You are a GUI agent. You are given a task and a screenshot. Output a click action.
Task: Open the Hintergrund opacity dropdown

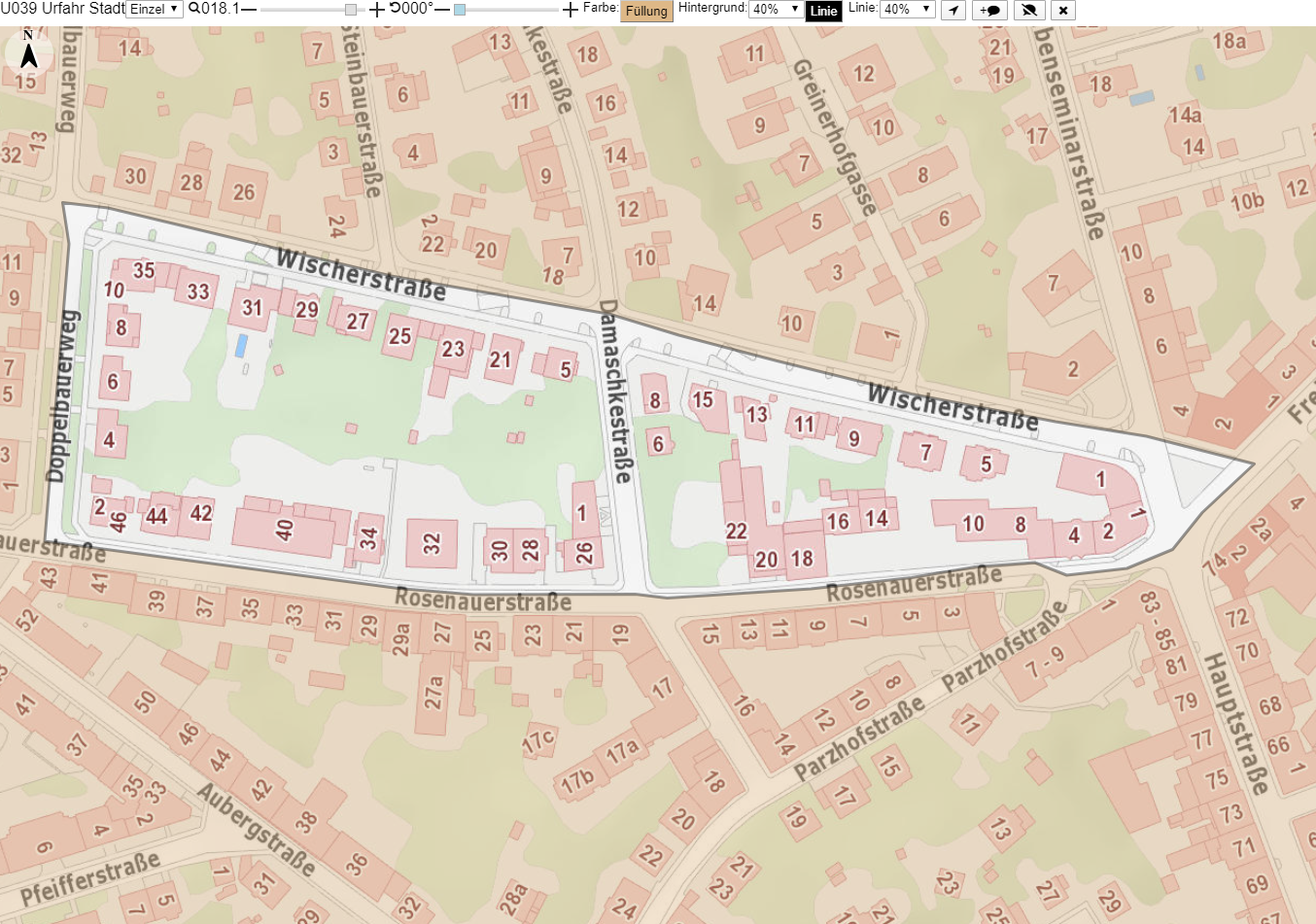(775, 9)
